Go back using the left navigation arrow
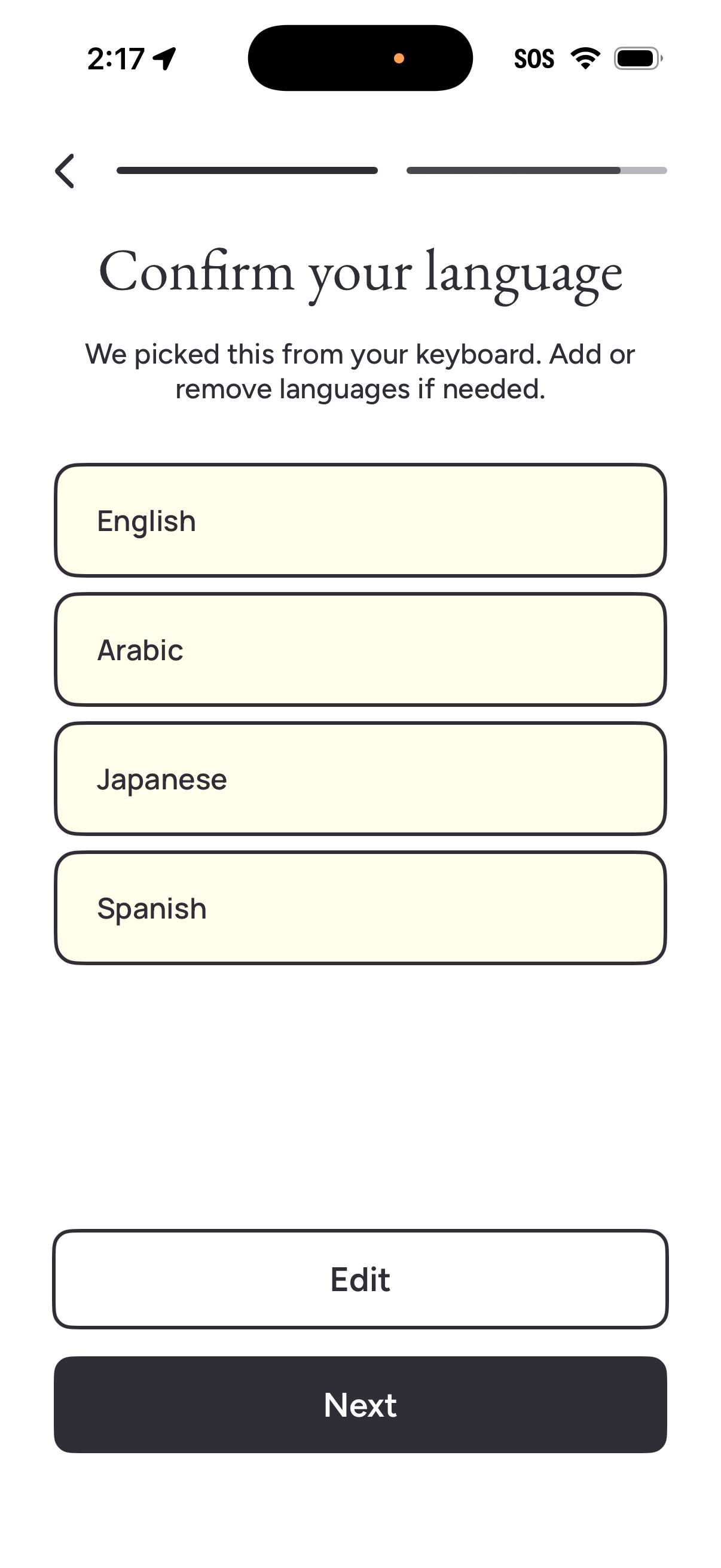The height and width of the screenshot is (1568, 721). click(x=66, y=170)
